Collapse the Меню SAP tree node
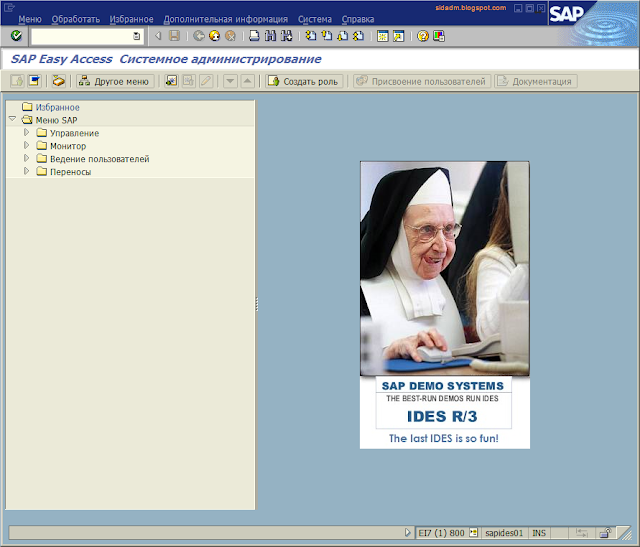 point(12,120)
